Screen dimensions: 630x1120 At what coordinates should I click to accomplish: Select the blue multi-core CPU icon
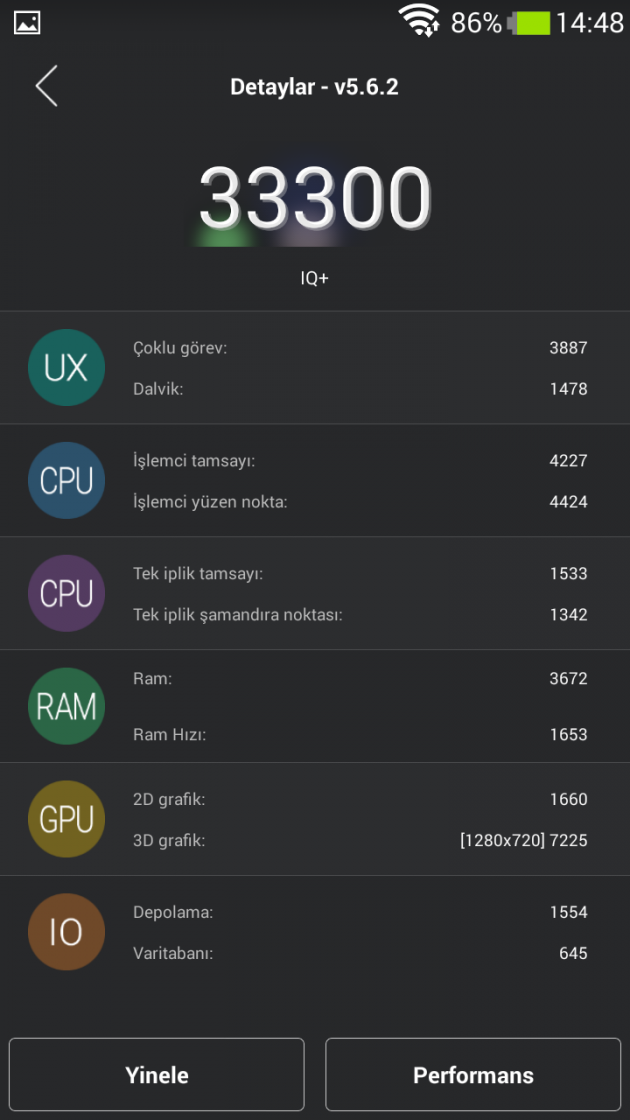66,480
